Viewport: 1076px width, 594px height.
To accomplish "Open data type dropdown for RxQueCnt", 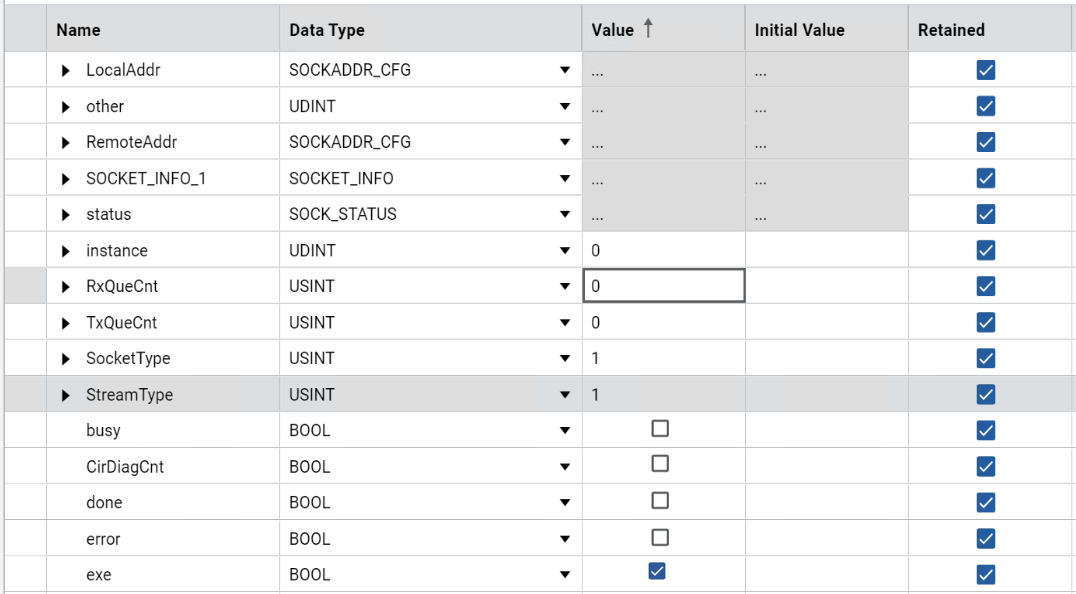I will 565,287.
